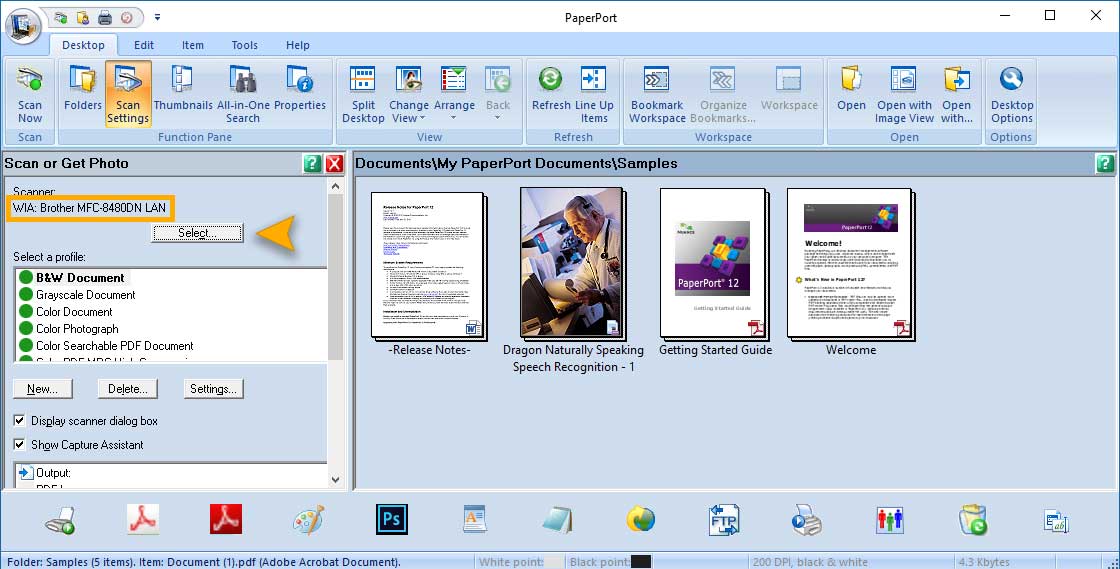
Task: Click the Scan Now ribbon button
Action: click(30, 94)
